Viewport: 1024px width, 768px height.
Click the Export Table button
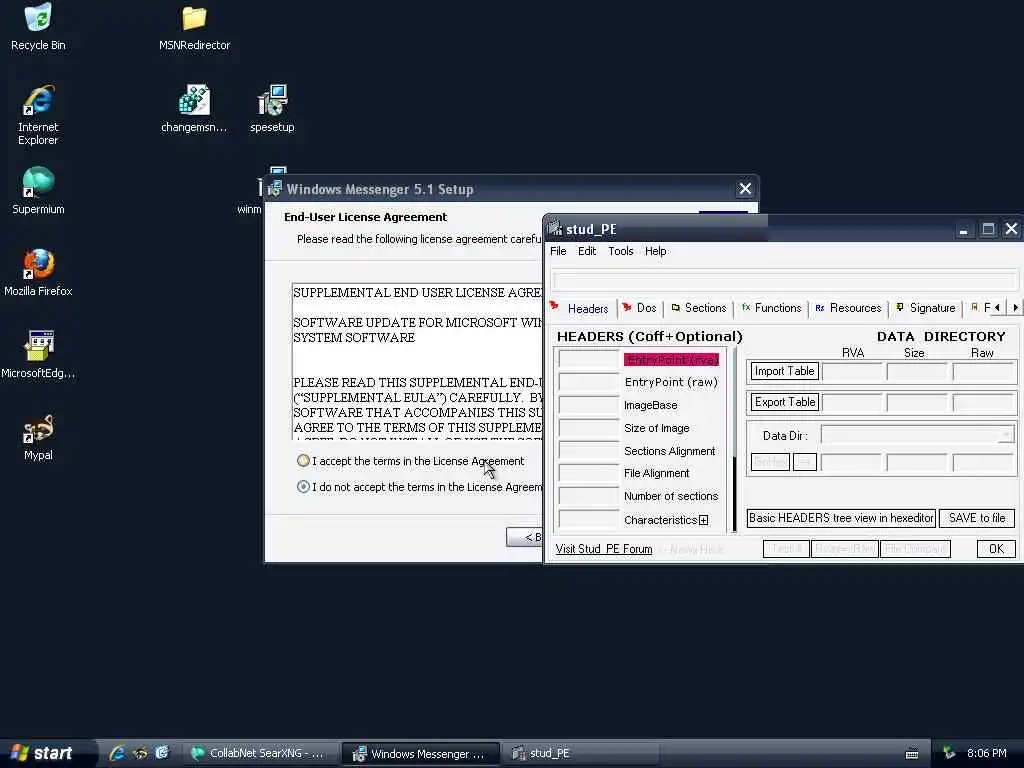pos(784,402)
